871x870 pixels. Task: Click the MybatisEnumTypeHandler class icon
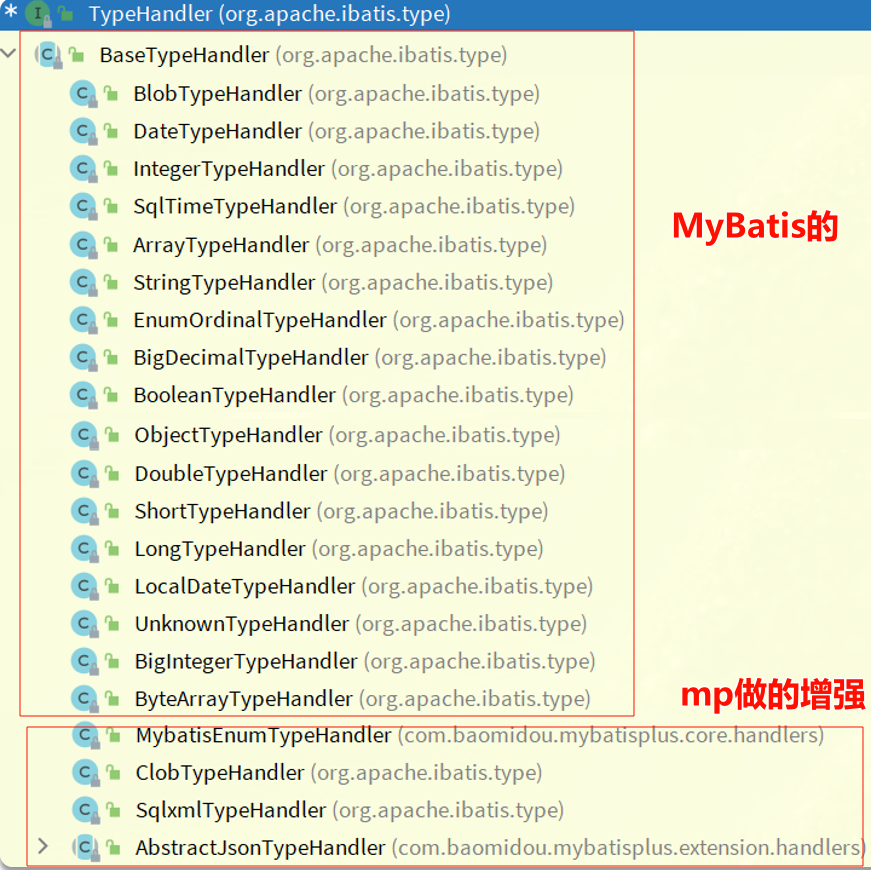pos(86,735)
